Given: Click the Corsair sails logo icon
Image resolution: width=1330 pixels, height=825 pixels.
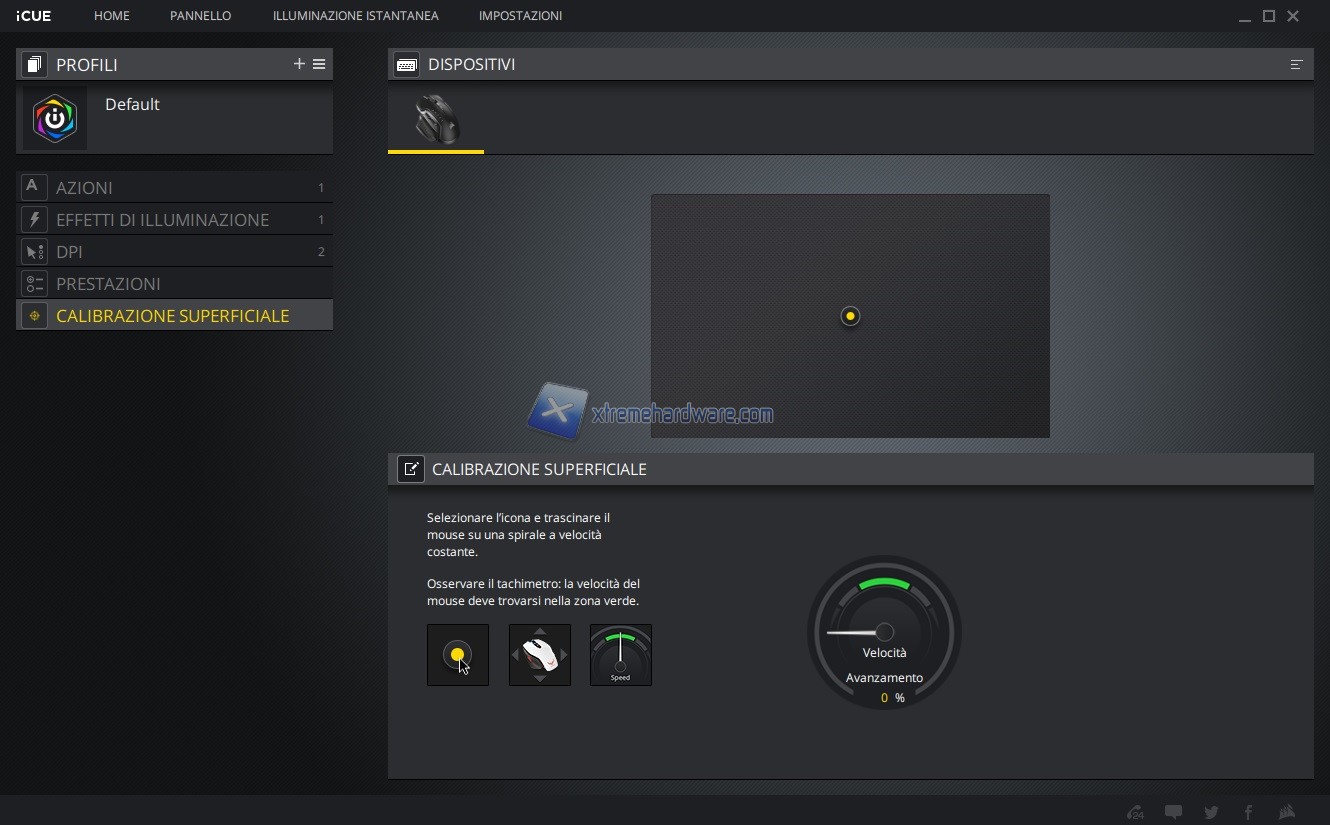Looking at the screenshot, I should [x=1287, y=812].
